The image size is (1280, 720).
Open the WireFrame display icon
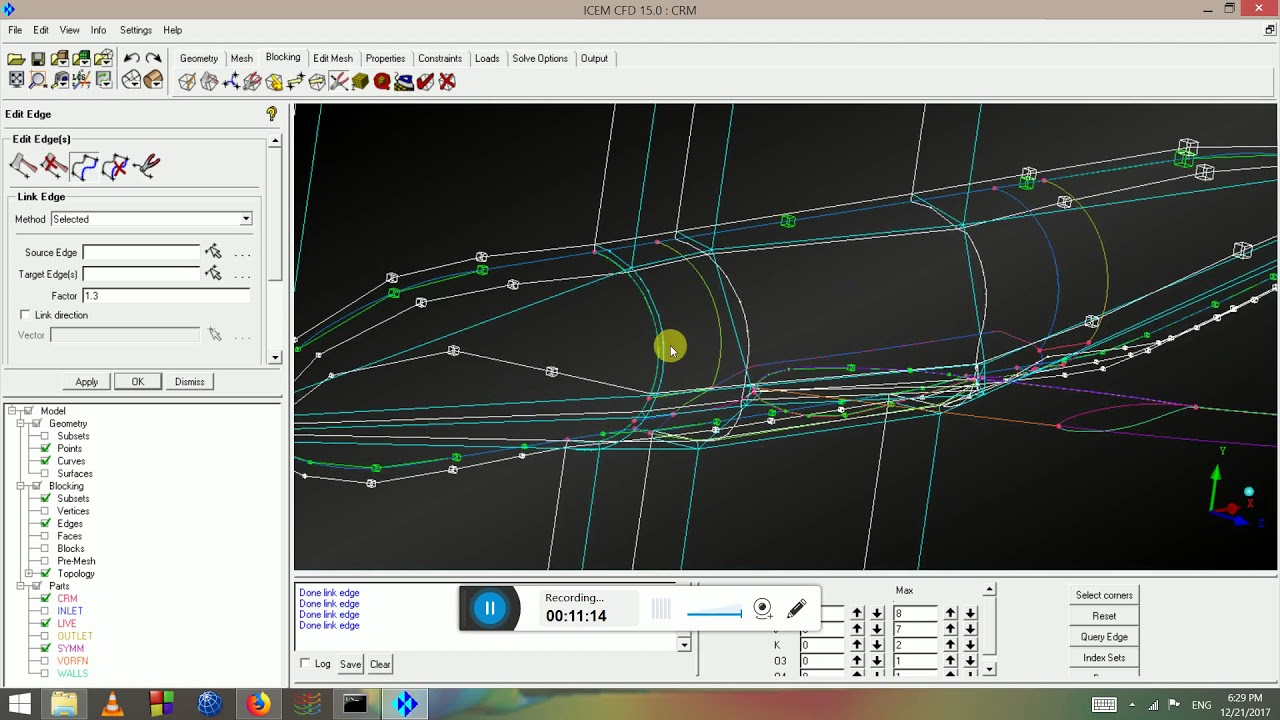pos(131,80)
